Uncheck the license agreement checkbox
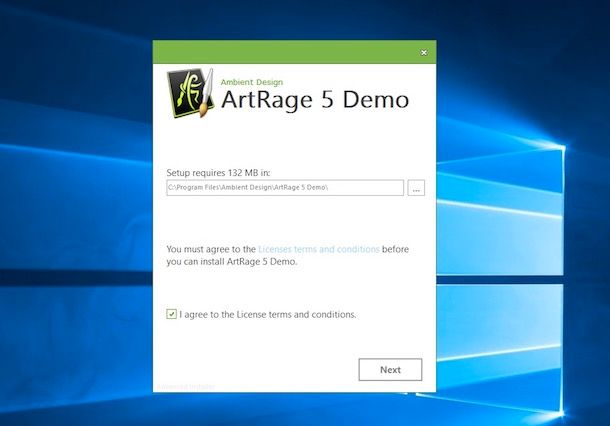 point(172,314)
